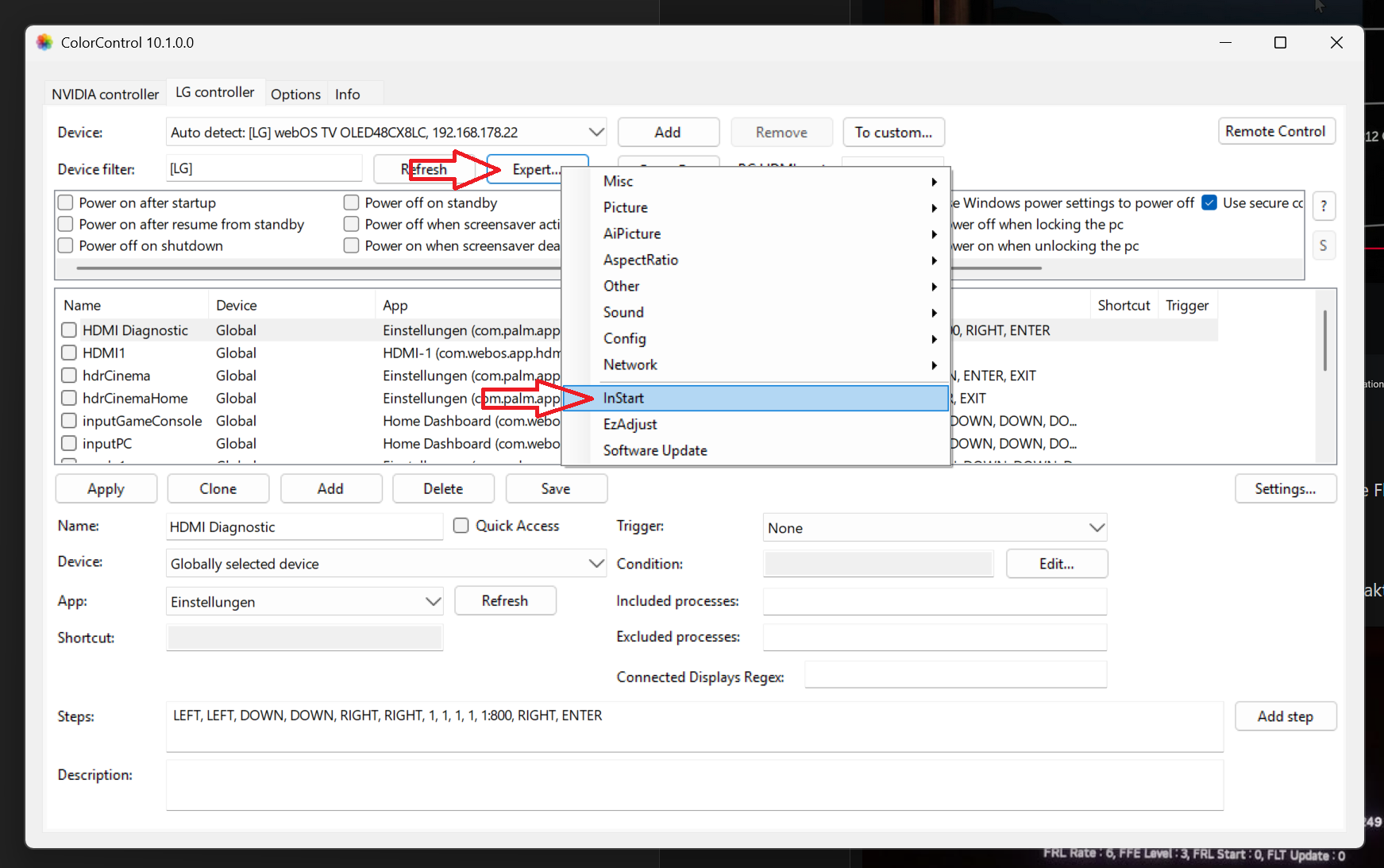
Task: Open the Config submenu
Action: [756, 338]
